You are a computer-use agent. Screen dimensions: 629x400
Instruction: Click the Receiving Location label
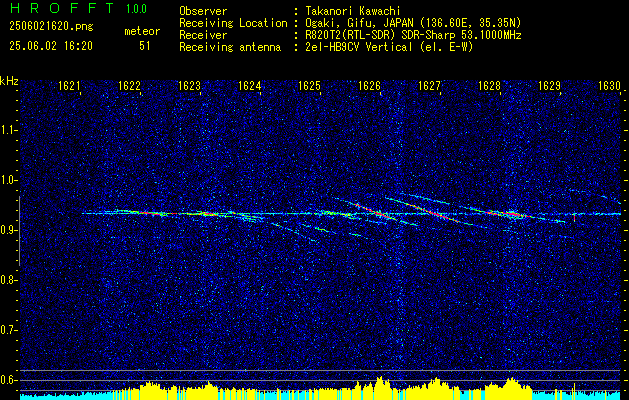[x=233, y=23]
